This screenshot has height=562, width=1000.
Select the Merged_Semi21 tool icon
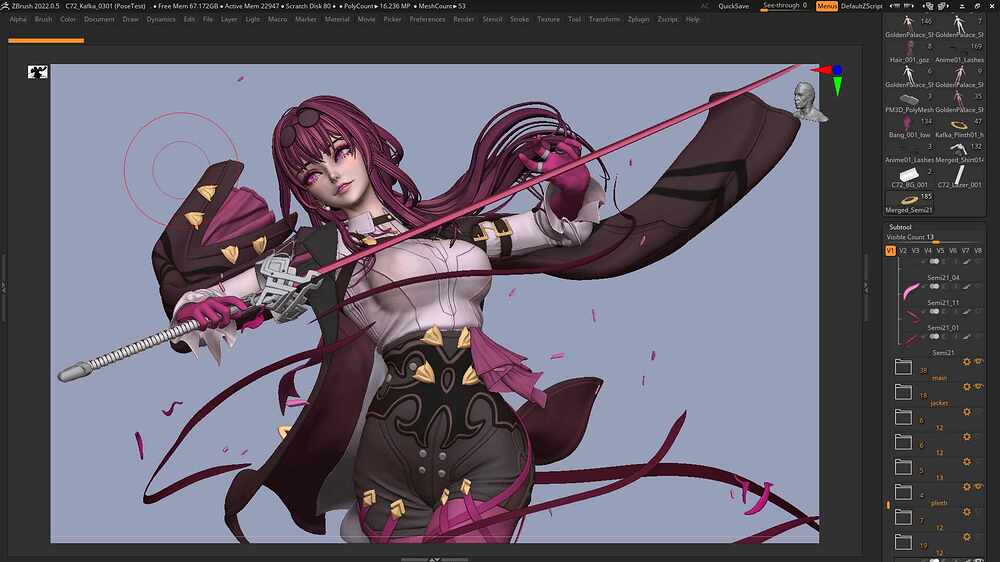click(908, 200)
